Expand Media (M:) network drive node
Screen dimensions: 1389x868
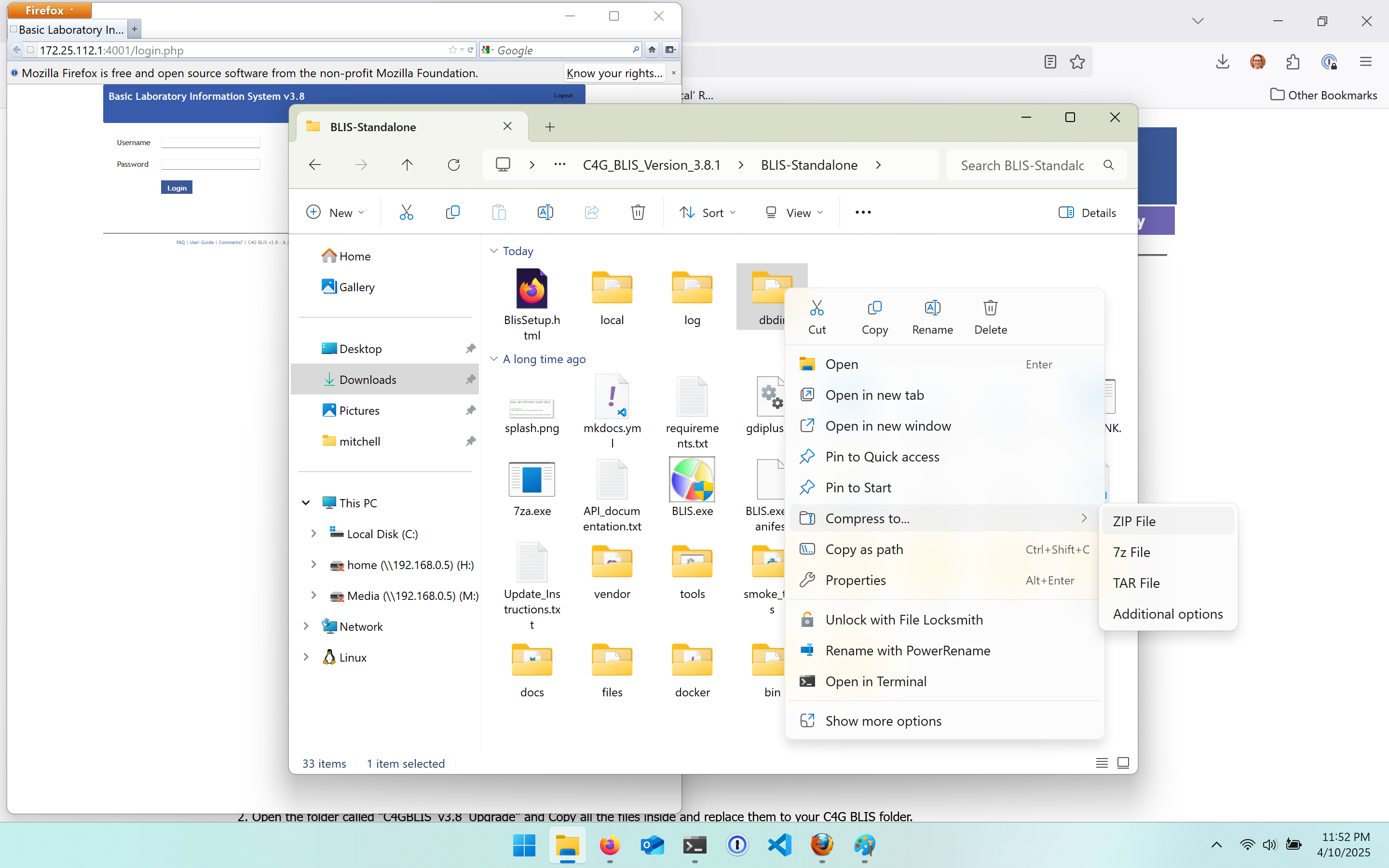pos(313,596)
